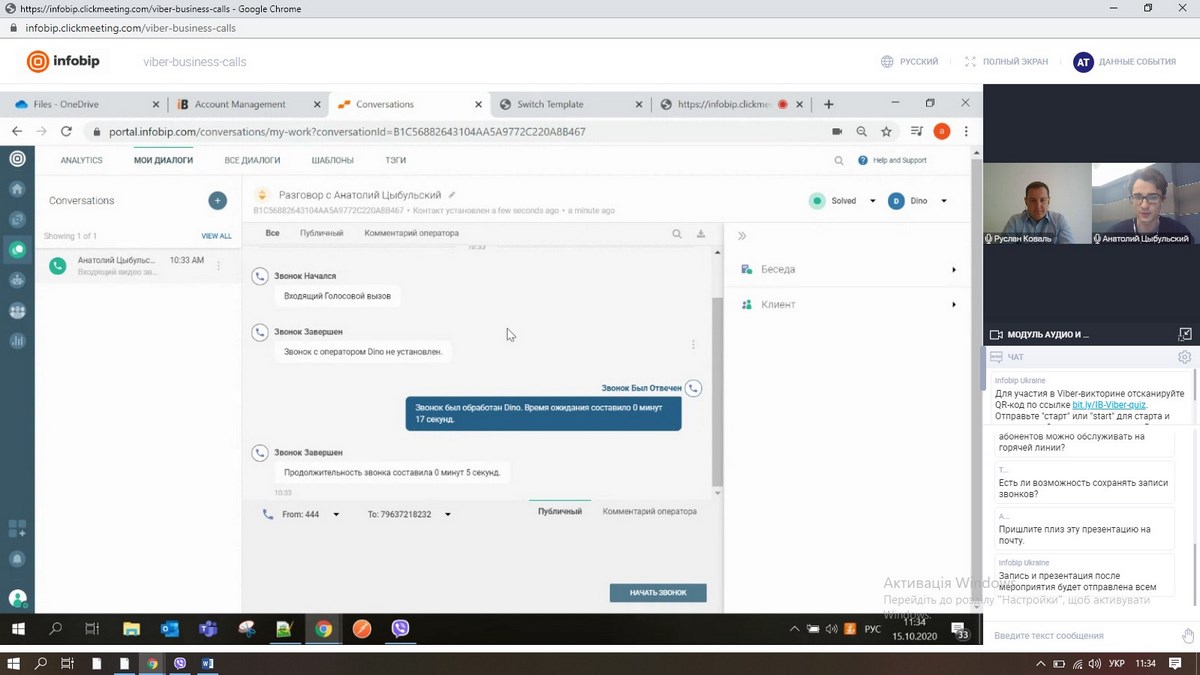Select the Комментарий оператора filter tab
This screenshot has width=1200, height=675.
click(411, 233)
